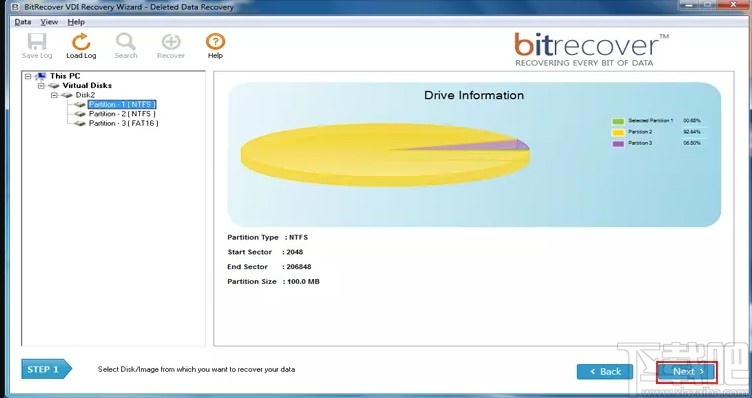Click the Partition Size 100.0 MB value
This screenshot has width=752, height=398.
303,281
